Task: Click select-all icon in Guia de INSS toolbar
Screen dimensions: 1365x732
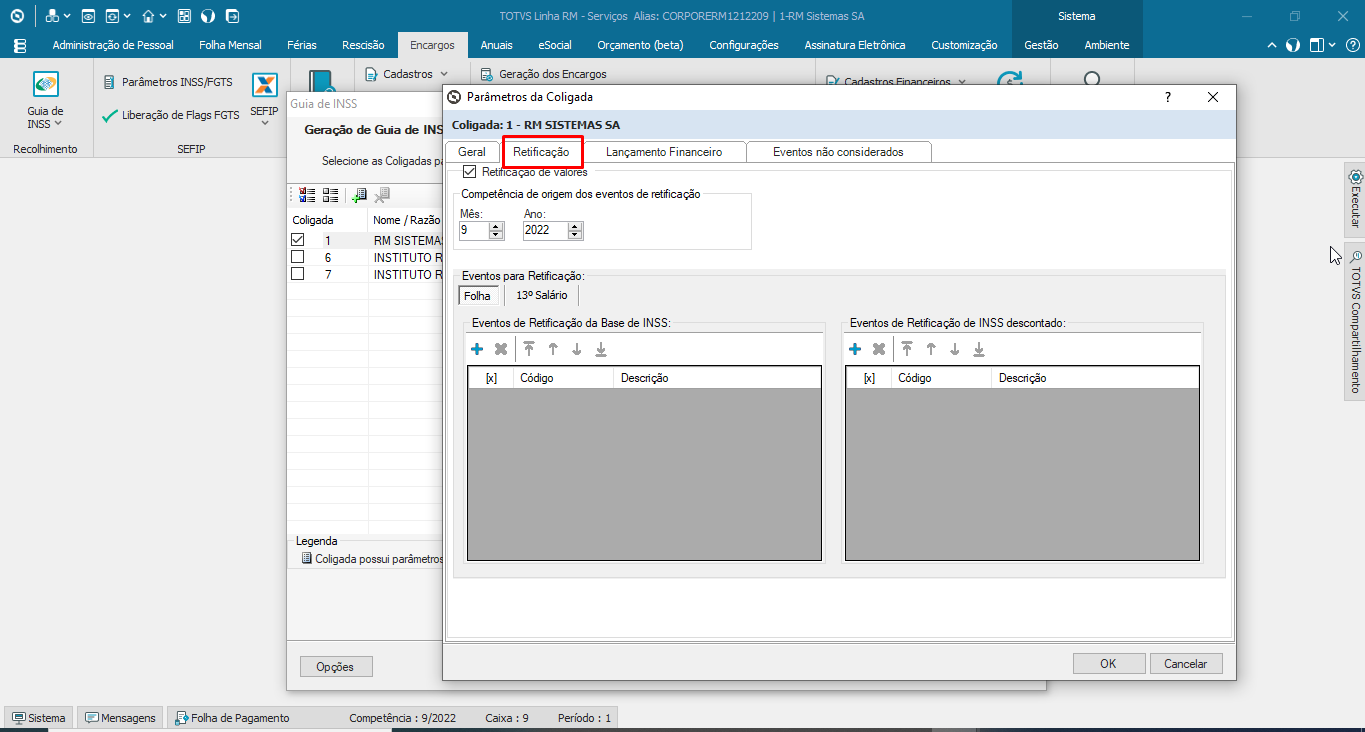Action: click(307, 196)
